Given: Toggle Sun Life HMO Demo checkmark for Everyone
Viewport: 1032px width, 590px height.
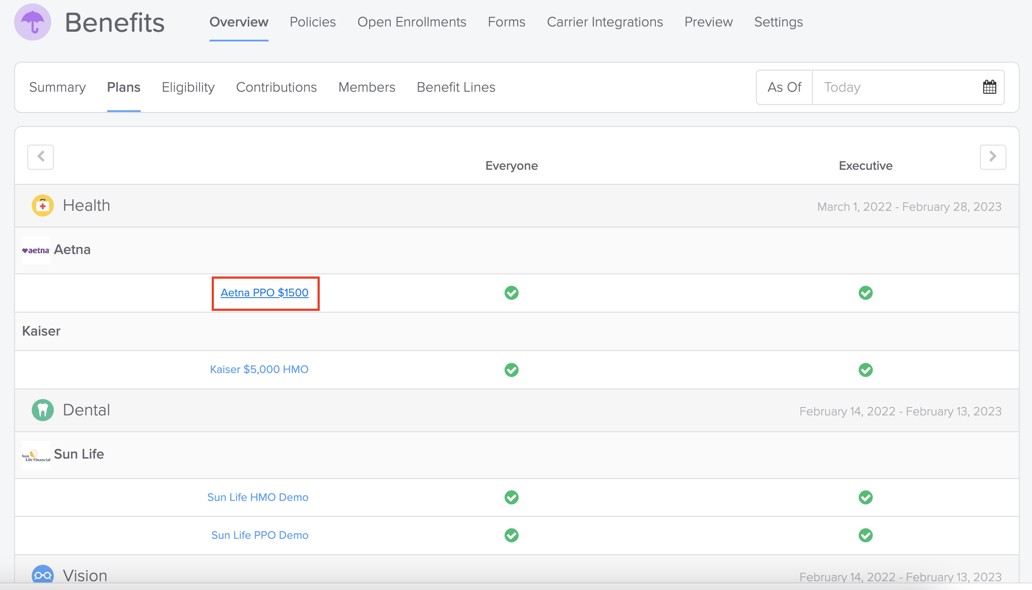Looking at the screenshot, I should click(511, 497).
